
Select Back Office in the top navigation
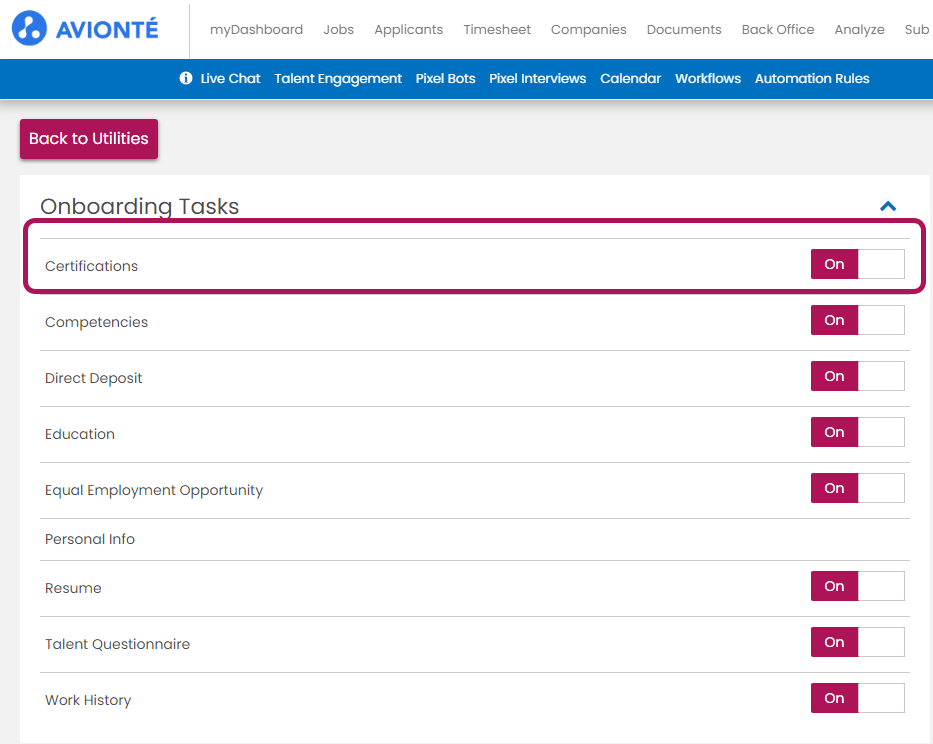[777, 30]
